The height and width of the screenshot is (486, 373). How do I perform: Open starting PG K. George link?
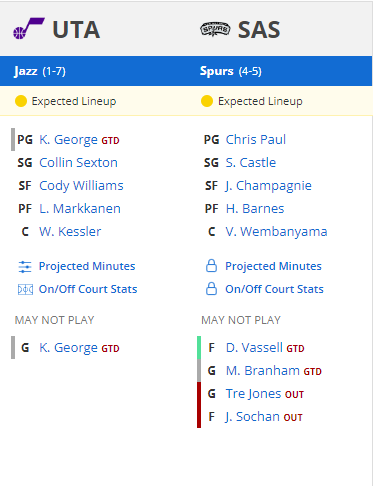pyautogui.click(x=68, y=140)
